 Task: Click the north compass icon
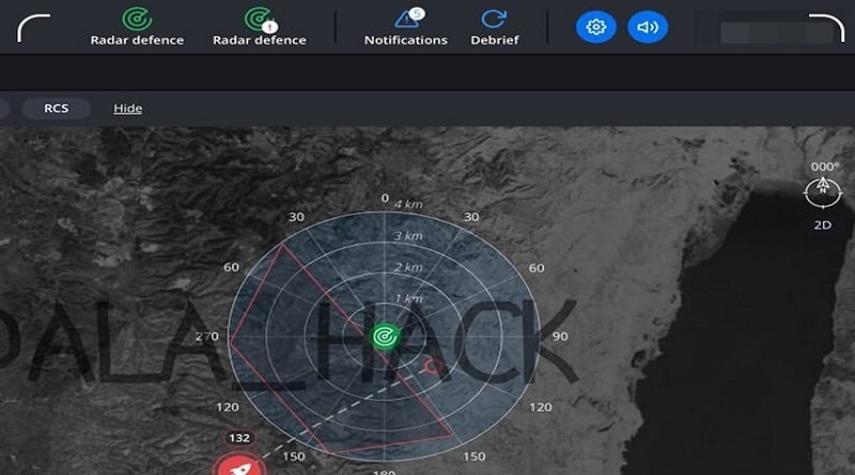tap(822, 189)
